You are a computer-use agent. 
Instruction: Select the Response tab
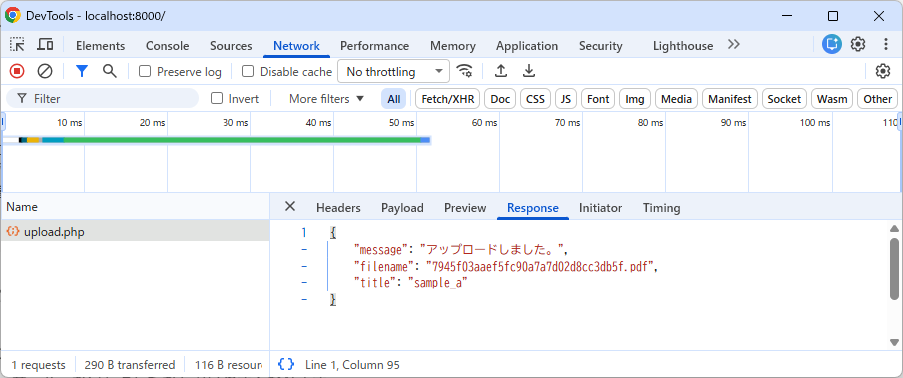click(533, 208)
